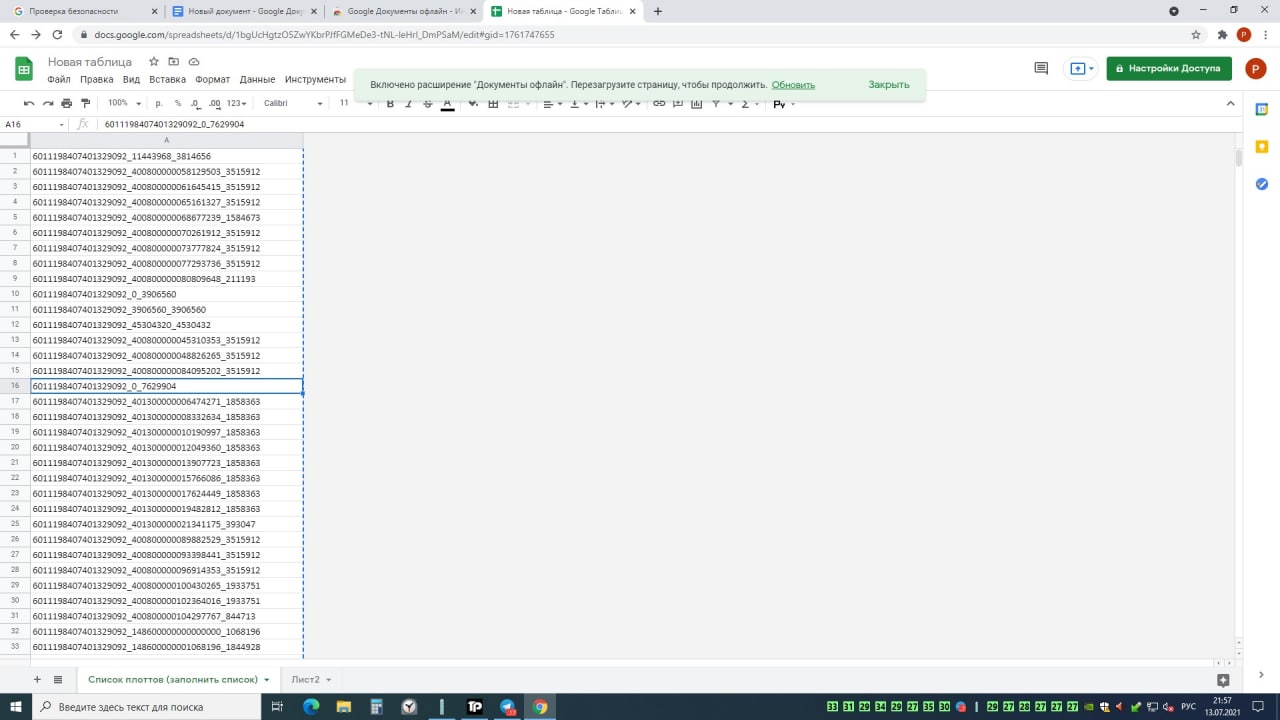The width and height of the screenshot is (1280, 720).
Task: Insert a comment from toolbar
Action: click(678, 103)
